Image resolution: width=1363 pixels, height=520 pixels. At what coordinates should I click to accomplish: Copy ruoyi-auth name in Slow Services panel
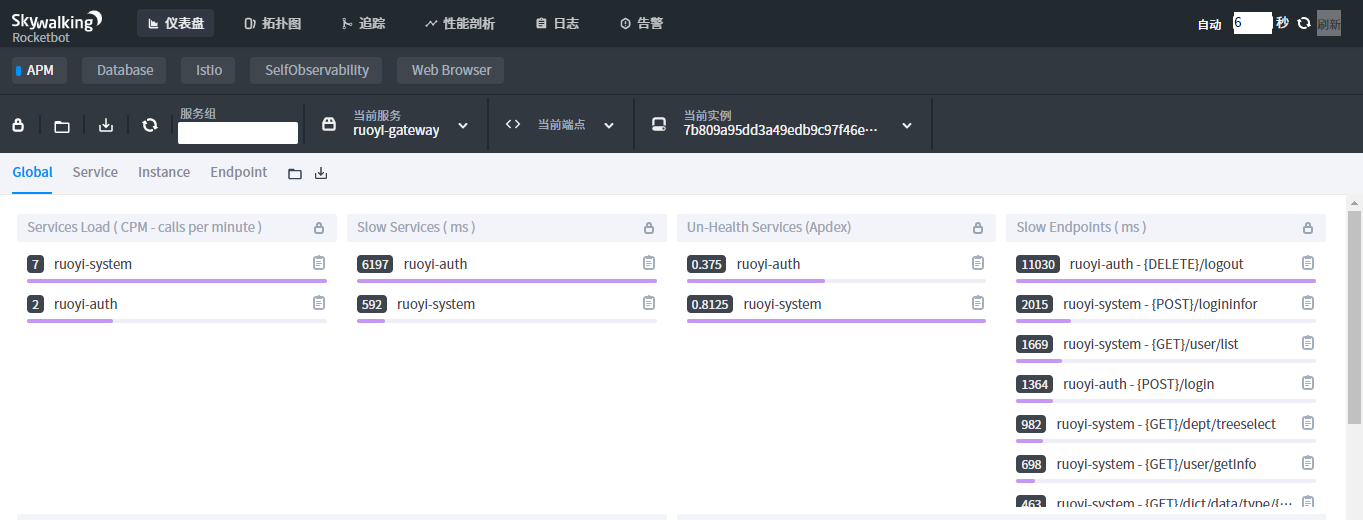click(x=648, y=263)
